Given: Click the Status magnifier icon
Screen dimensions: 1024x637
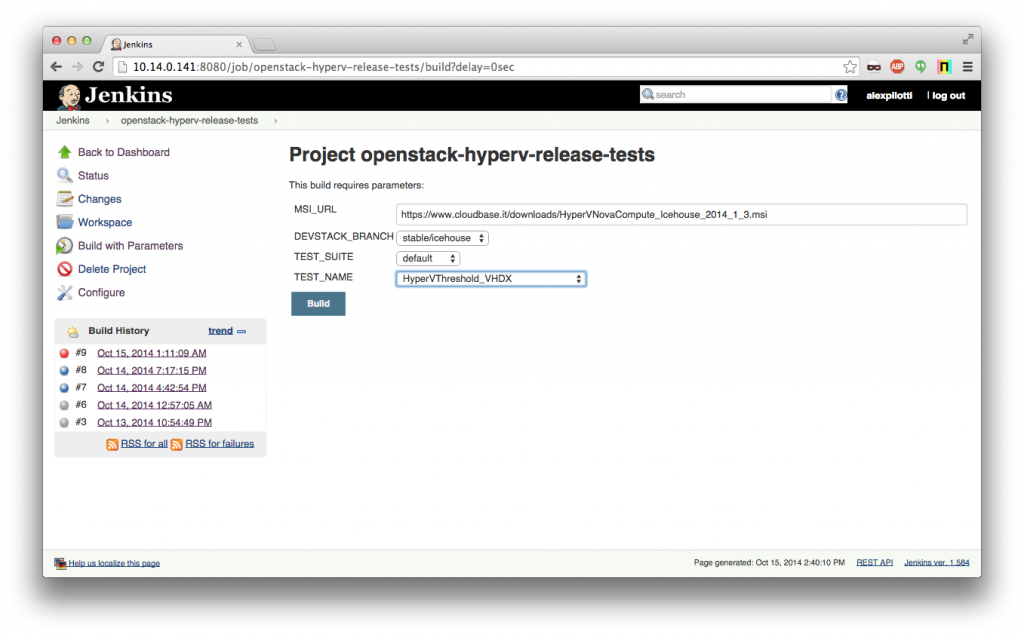Looking at the screenshot, I should [x=65, y=176].
